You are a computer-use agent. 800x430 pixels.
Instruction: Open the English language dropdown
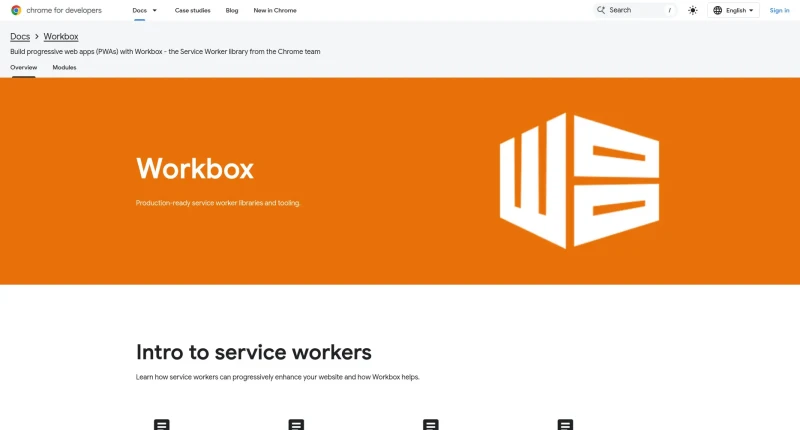coord(733,10)
